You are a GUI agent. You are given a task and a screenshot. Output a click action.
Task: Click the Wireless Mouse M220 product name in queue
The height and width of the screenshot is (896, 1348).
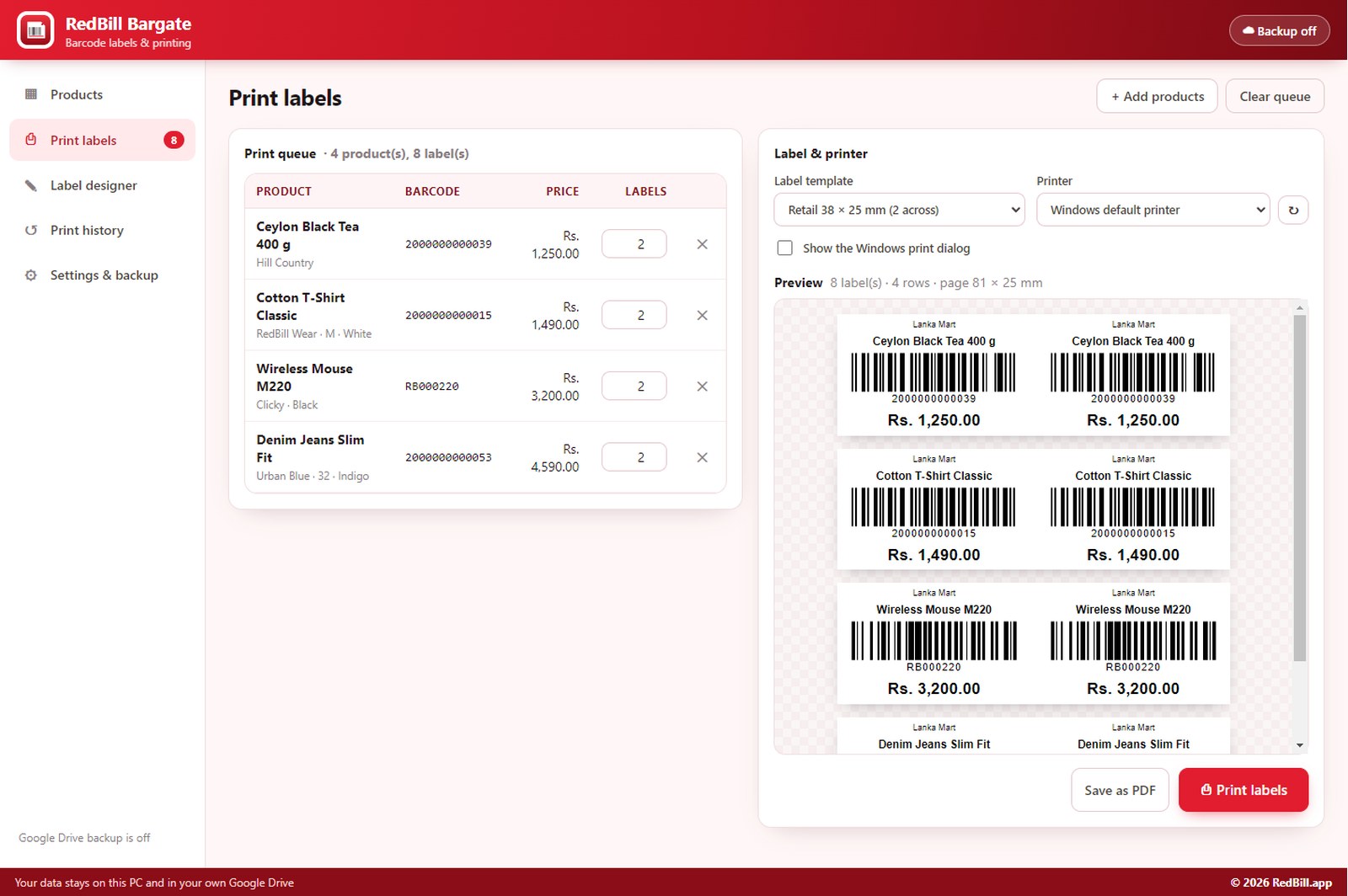304,377
